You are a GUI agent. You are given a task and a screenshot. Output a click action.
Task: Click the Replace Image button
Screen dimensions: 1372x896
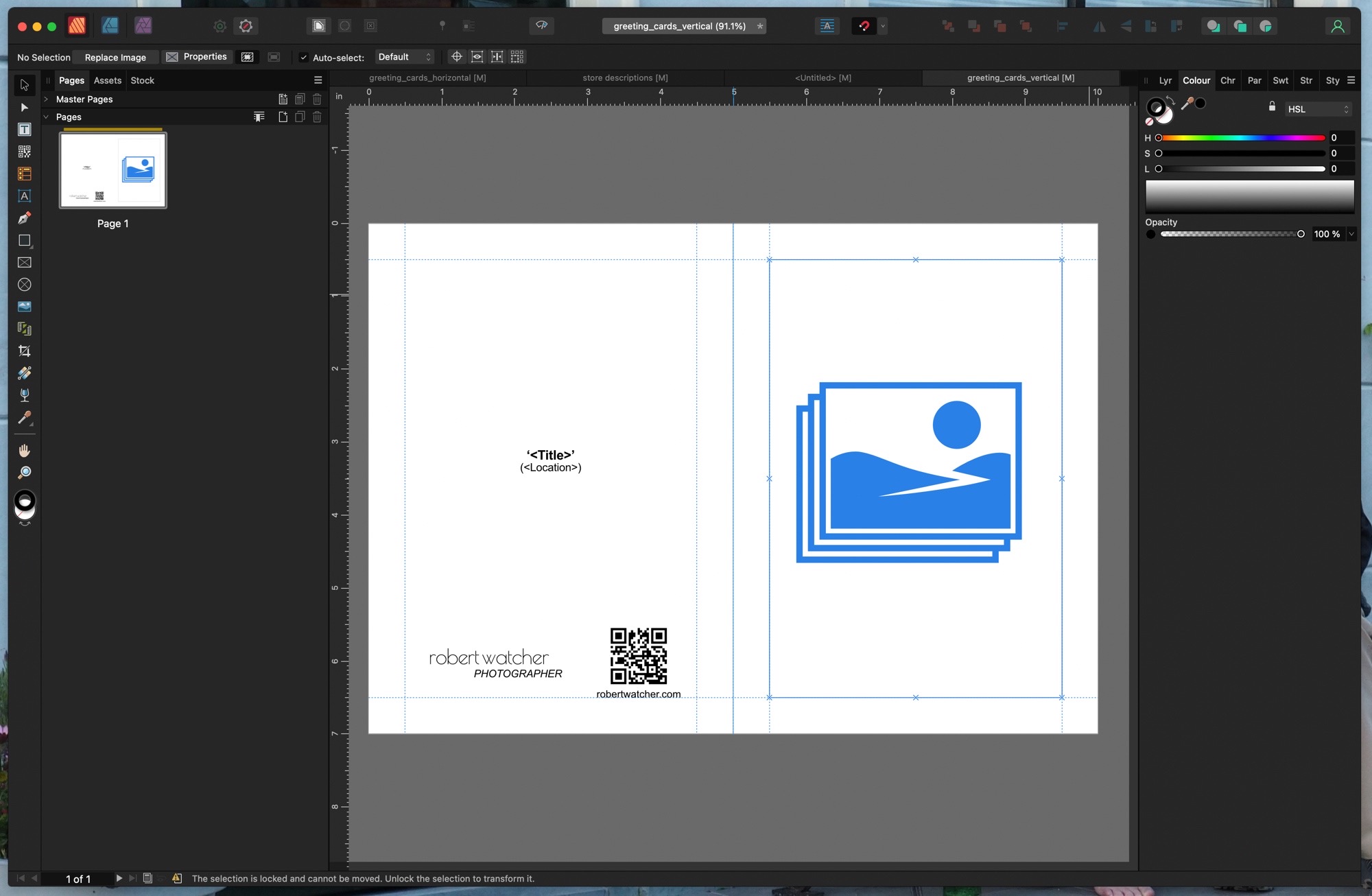[x=115, y=57]
